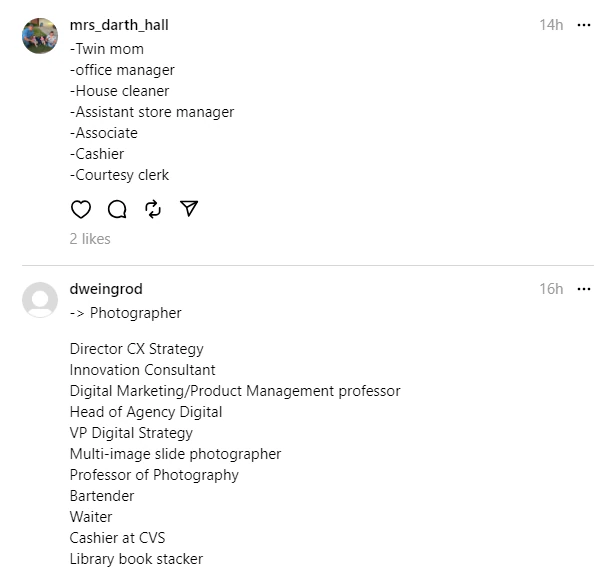Screen dimensions: 609x575
Task: Open more options on the mrs_darth_hall post
Action: click(x=584, y=25)
